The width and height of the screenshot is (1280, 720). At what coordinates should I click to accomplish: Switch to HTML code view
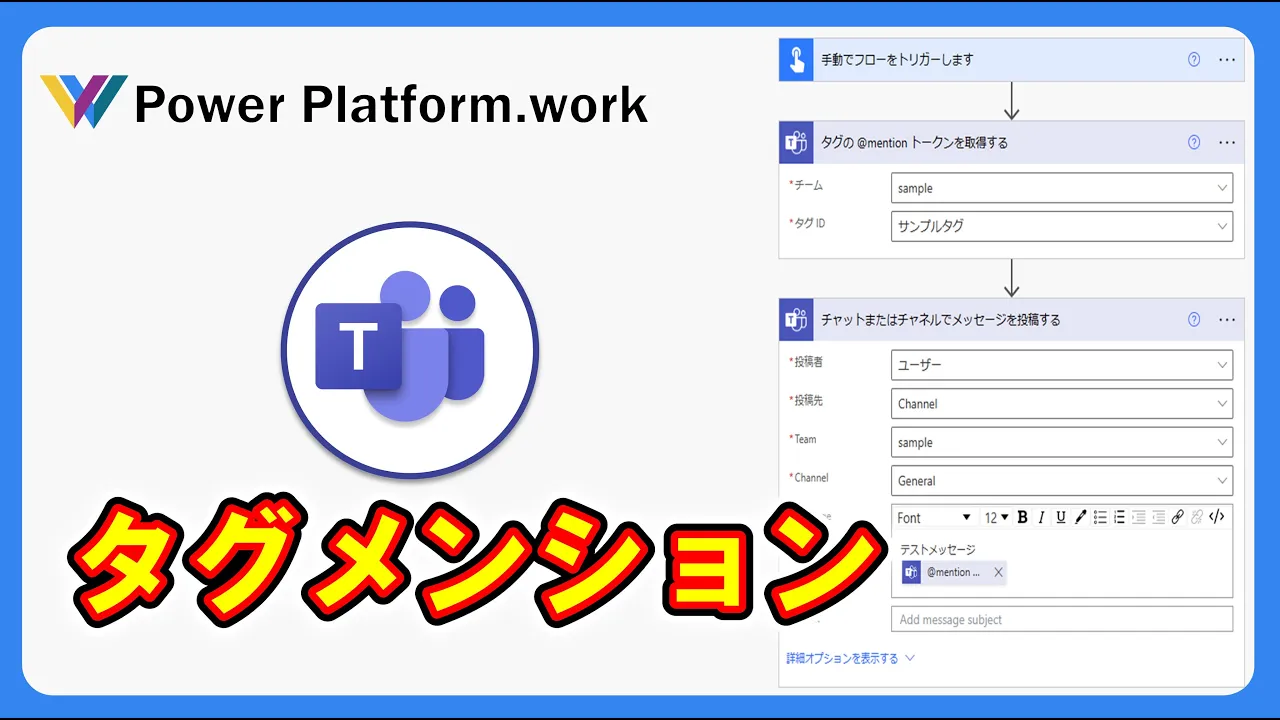point(1217,517)
